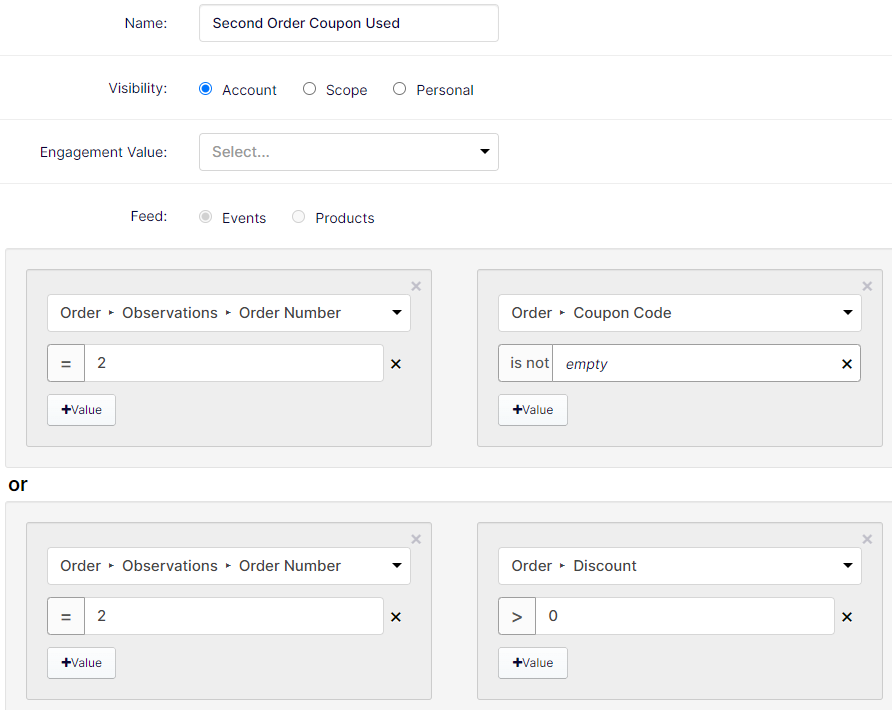Clear the 'empty' Coupon Code value
This screenshot has height=710, width=892.
point(846,364)
